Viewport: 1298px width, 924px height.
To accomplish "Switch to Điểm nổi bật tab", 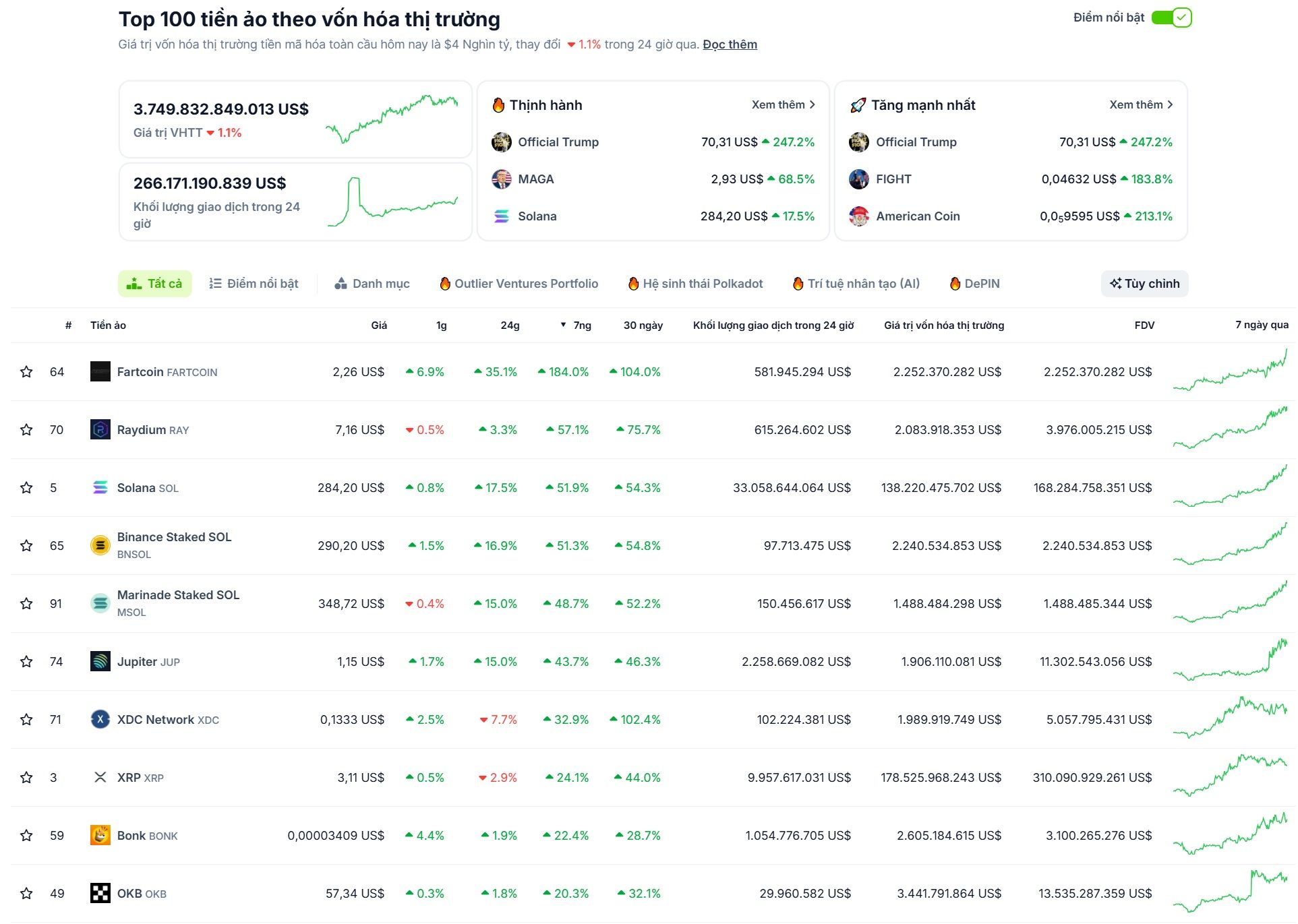I will coord(254,284).
